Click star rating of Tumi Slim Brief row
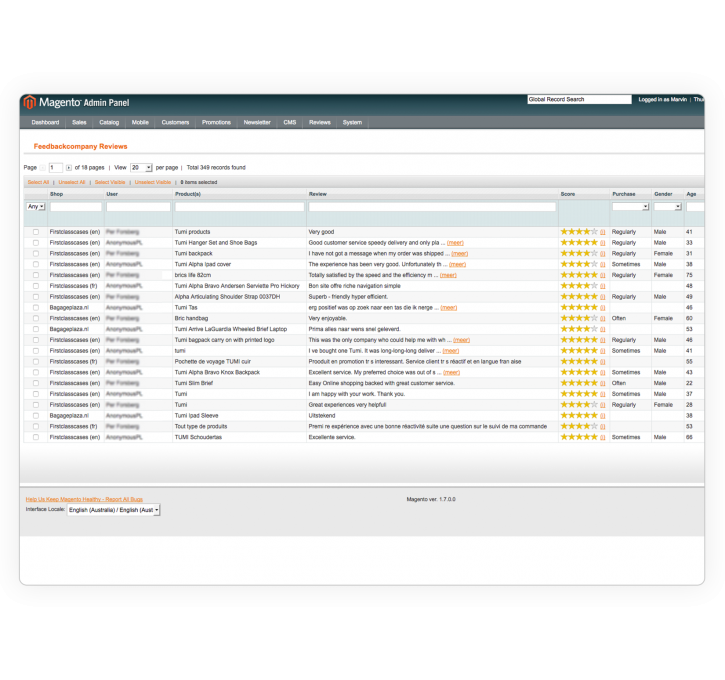The height and width of the screenshot is (680, 725). pyautogui.click(x=579, y=383)
